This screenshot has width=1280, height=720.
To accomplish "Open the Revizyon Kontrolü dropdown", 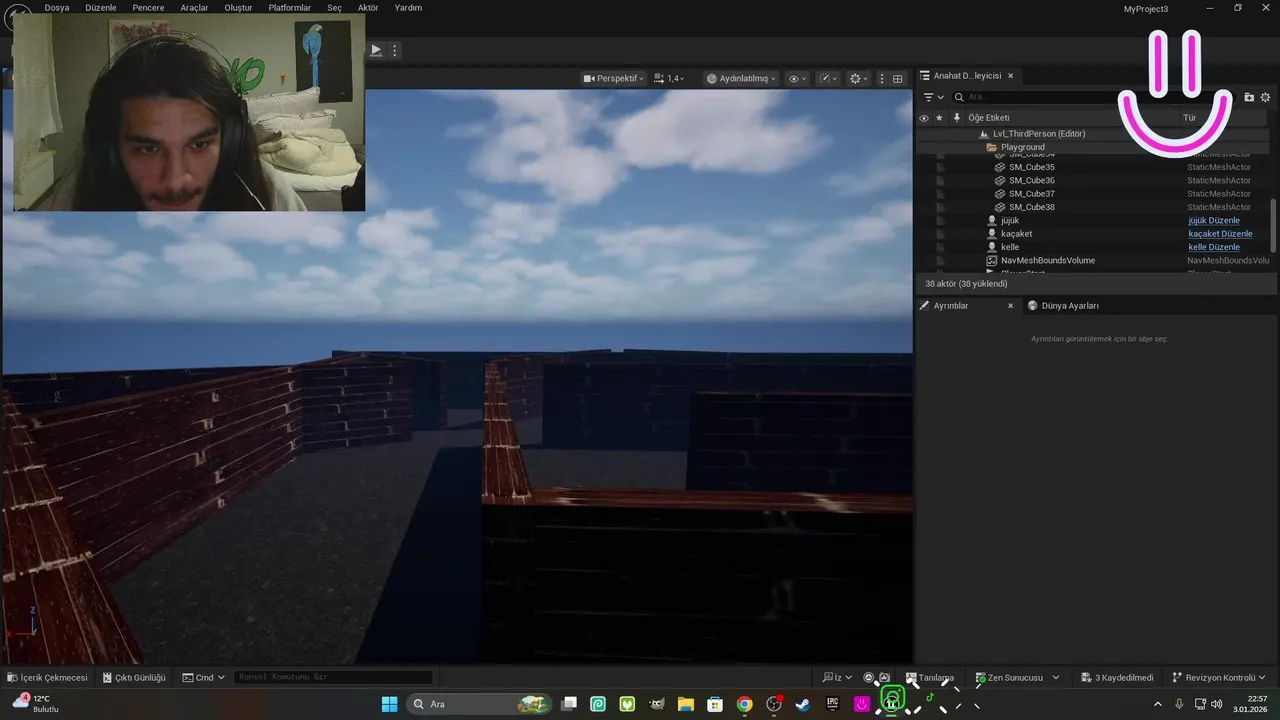I will [1219, 677].
